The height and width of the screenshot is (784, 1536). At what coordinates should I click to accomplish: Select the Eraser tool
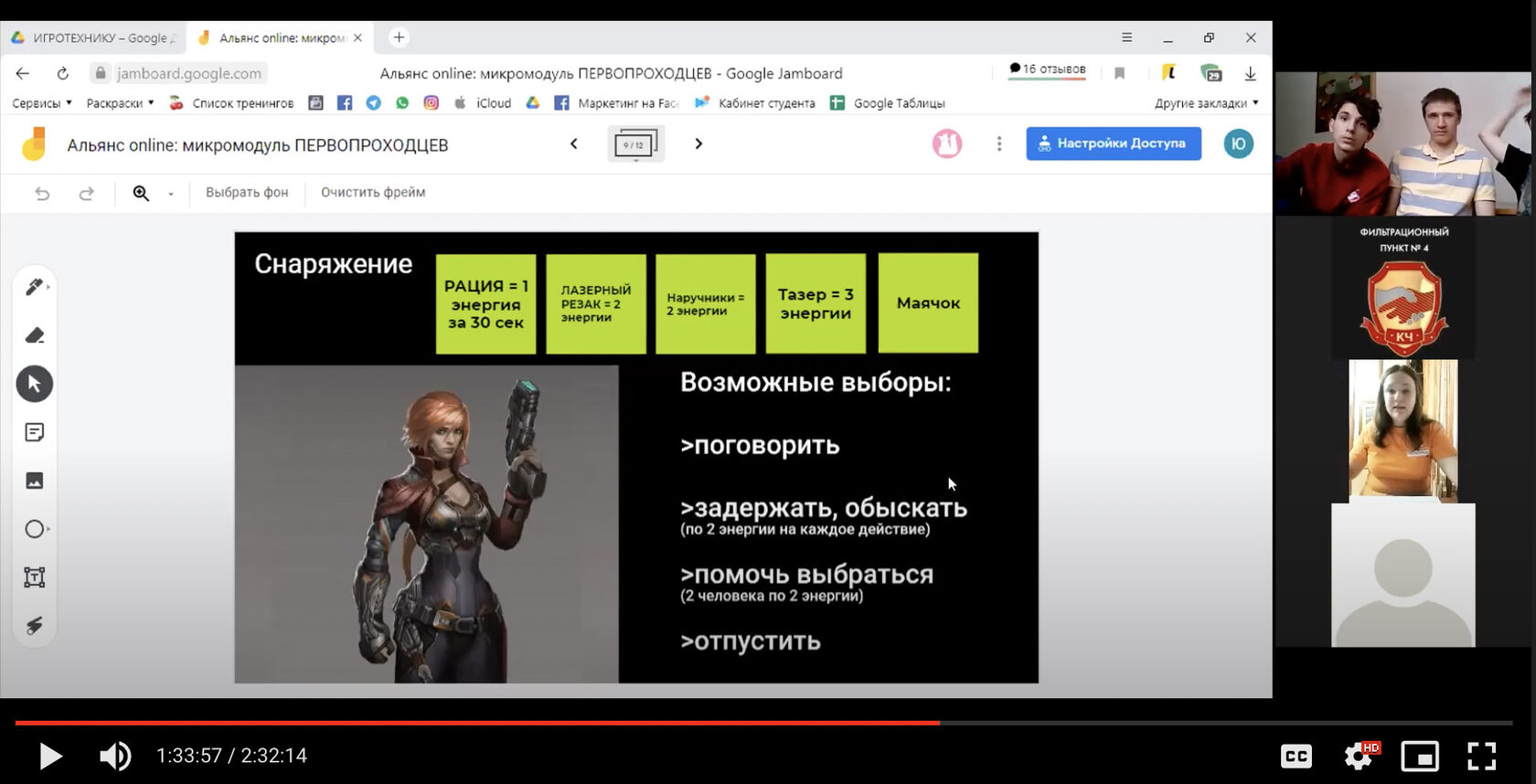[34, 335]
